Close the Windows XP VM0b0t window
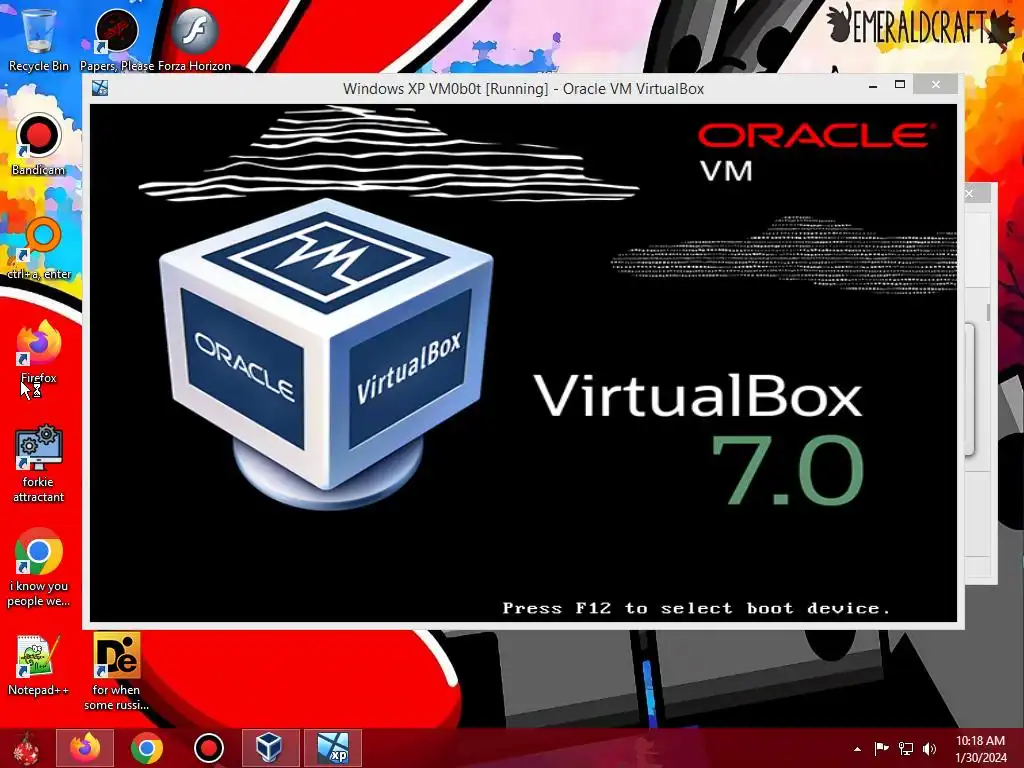Image resolution: width=1024 pixels, height=768 pixels. [x=936, y=85]
